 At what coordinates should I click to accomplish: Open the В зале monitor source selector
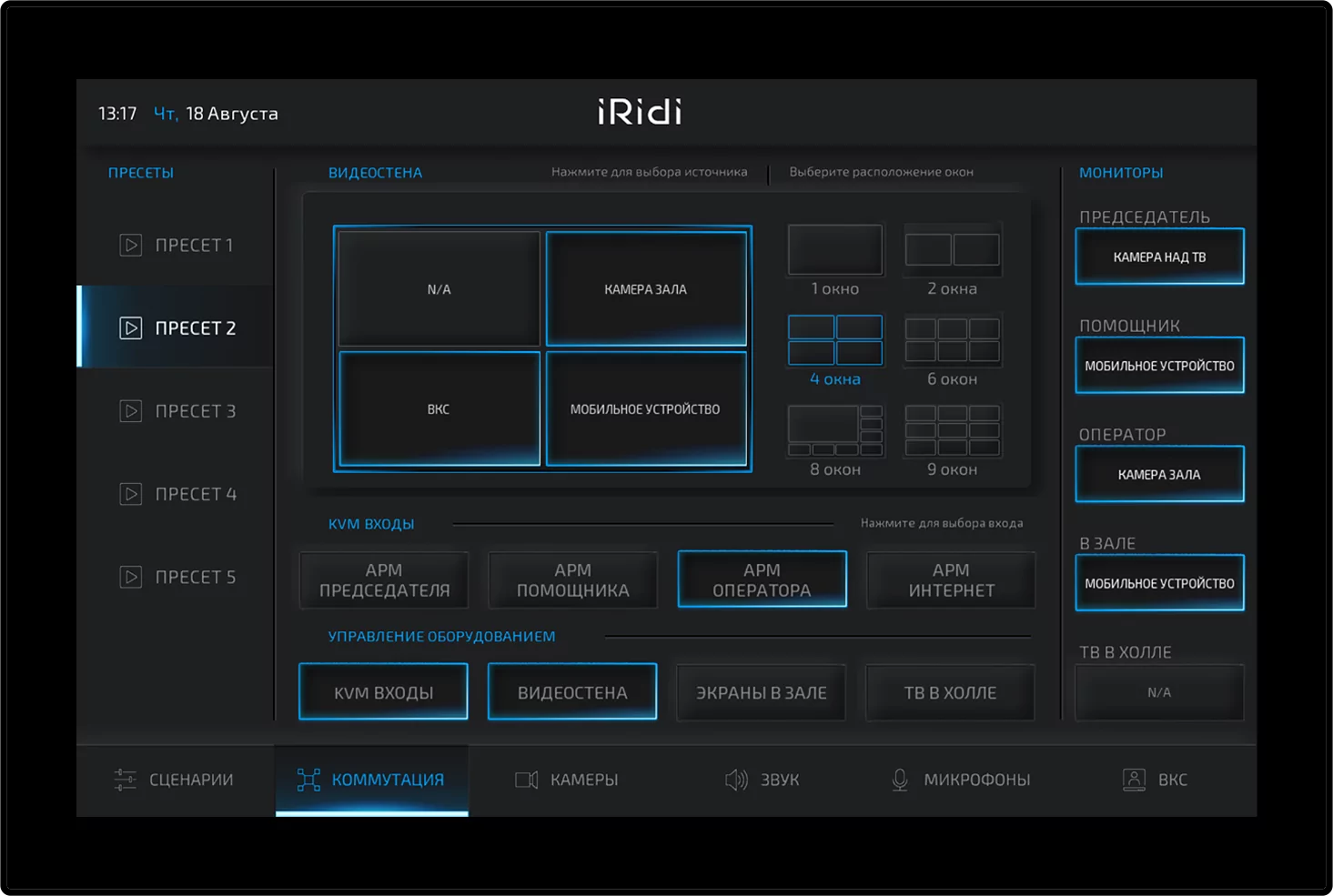pyautogui.click(x=1159, y=583)
